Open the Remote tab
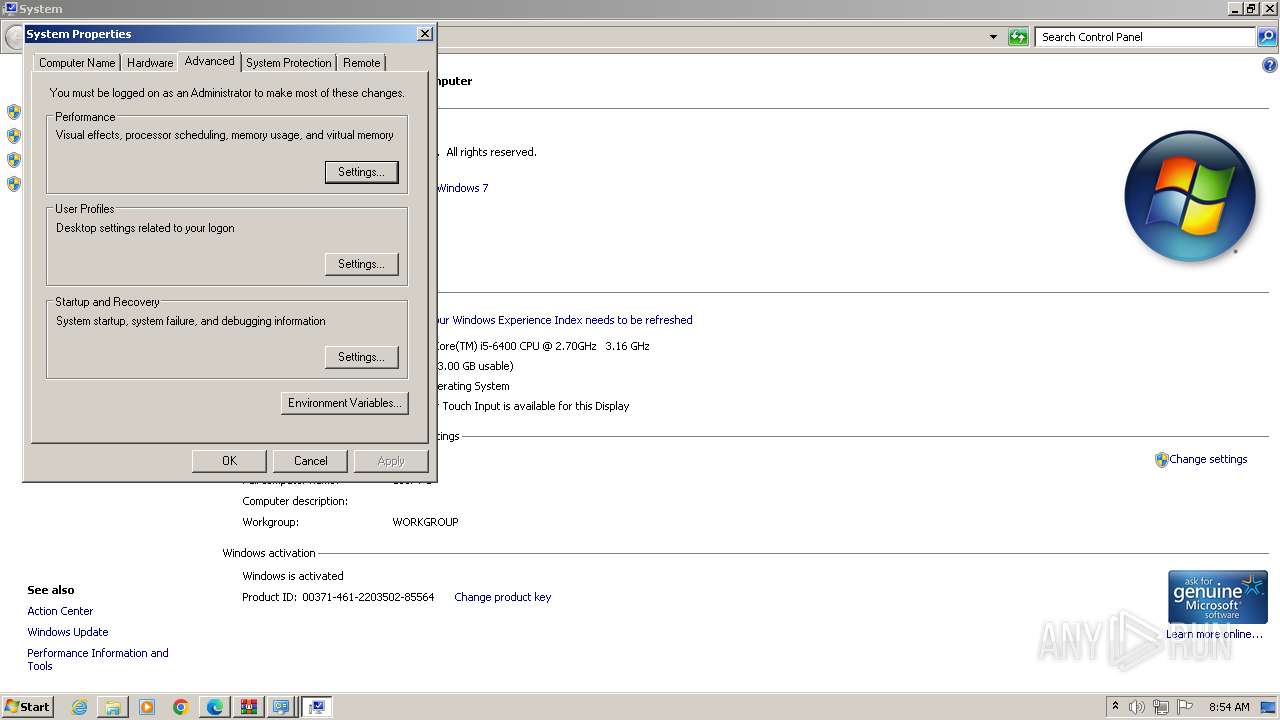This screenshot has height=720, width=1280. coord(361,63)
